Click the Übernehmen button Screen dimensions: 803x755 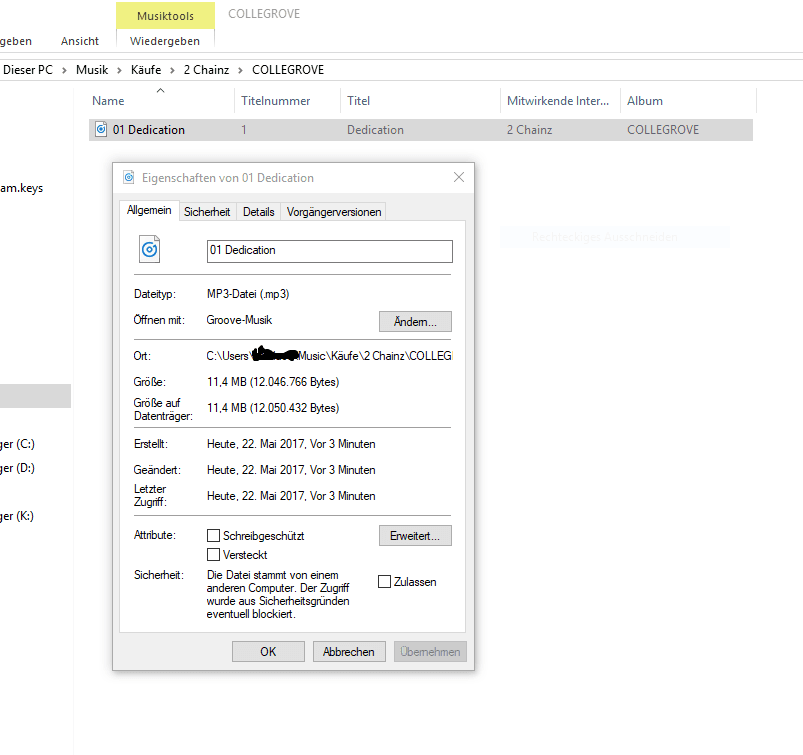[430, 652]
